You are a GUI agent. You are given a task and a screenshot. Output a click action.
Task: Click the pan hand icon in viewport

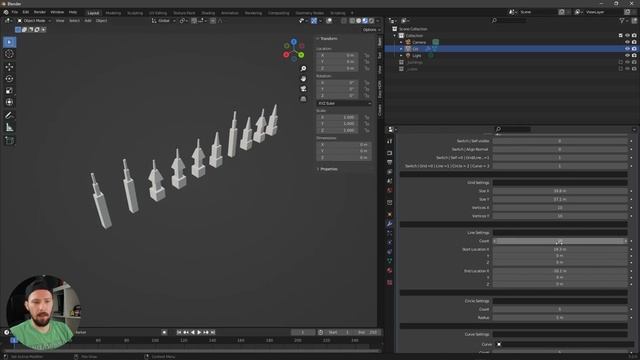tap(303, 78)
